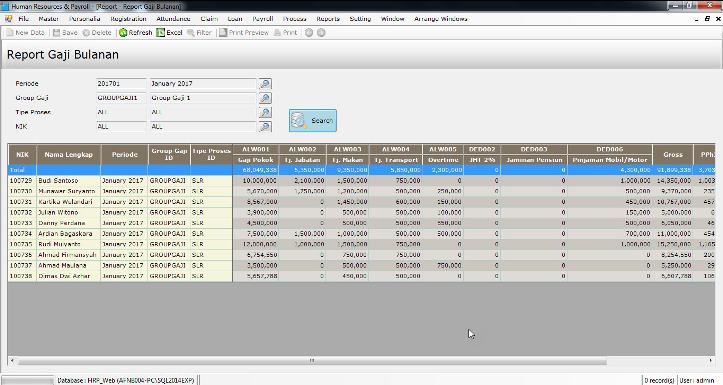Screen dimensions: 723x385
Task: Click the Filter toolbar icon
Action: [x=190, y=33]
